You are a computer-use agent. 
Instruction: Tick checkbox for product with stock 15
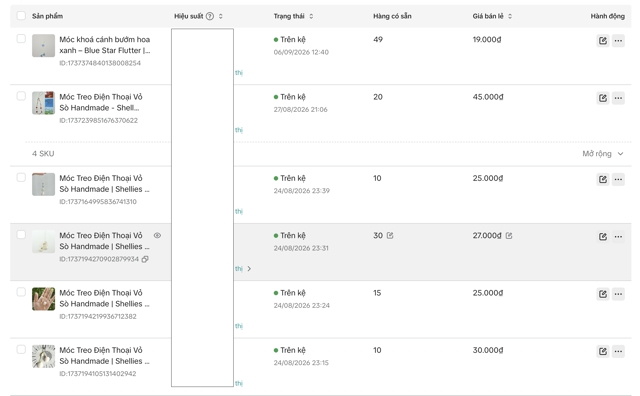[21, 292]
